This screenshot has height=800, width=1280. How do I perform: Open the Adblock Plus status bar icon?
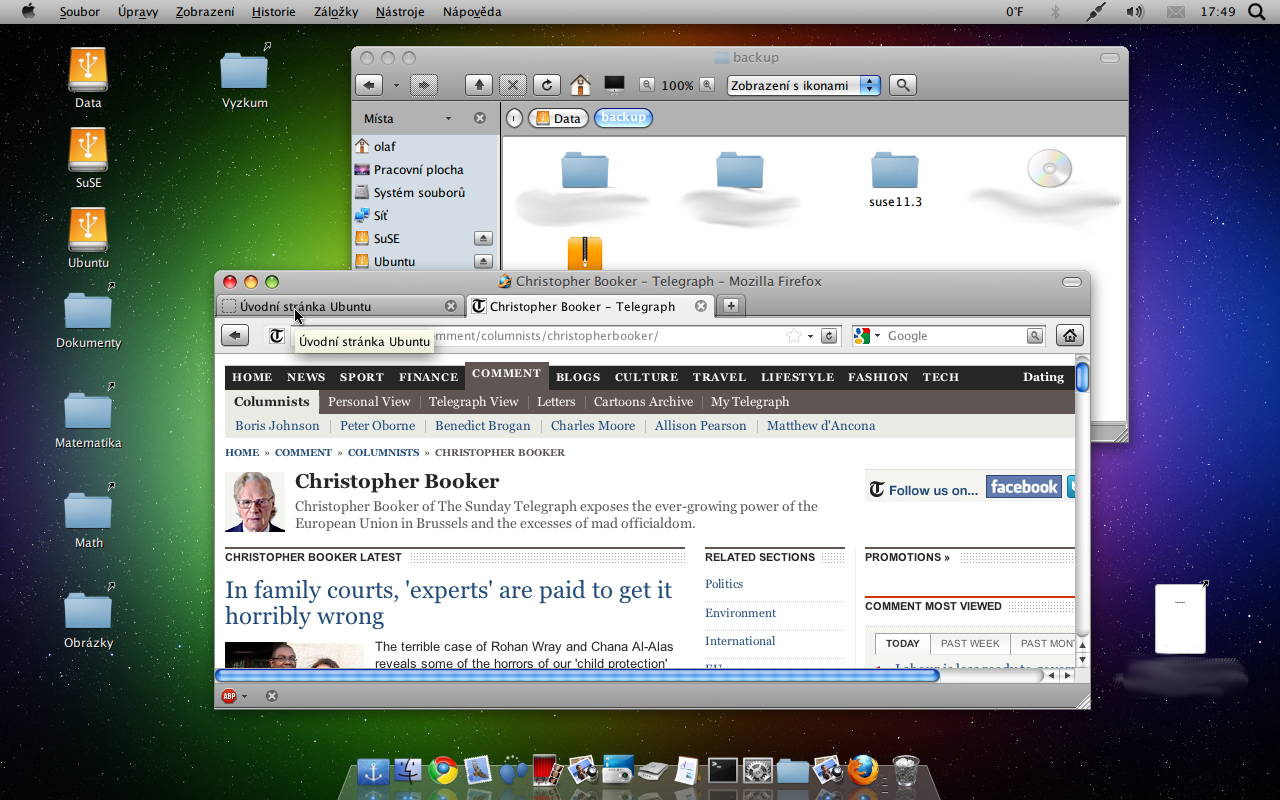click(x=229, y=696)
